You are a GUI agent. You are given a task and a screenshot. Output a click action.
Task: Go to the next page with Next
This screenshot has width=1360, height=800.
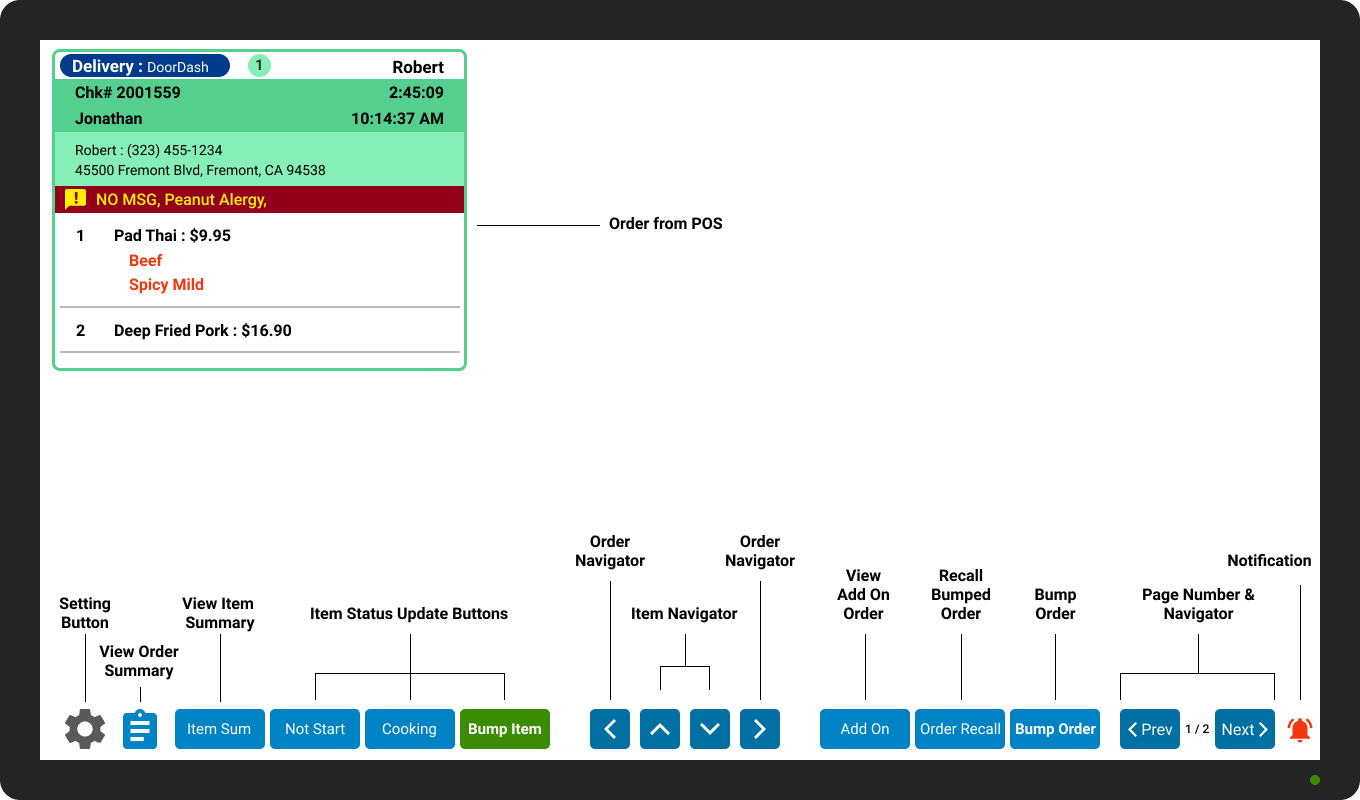tap(1244, 729)
